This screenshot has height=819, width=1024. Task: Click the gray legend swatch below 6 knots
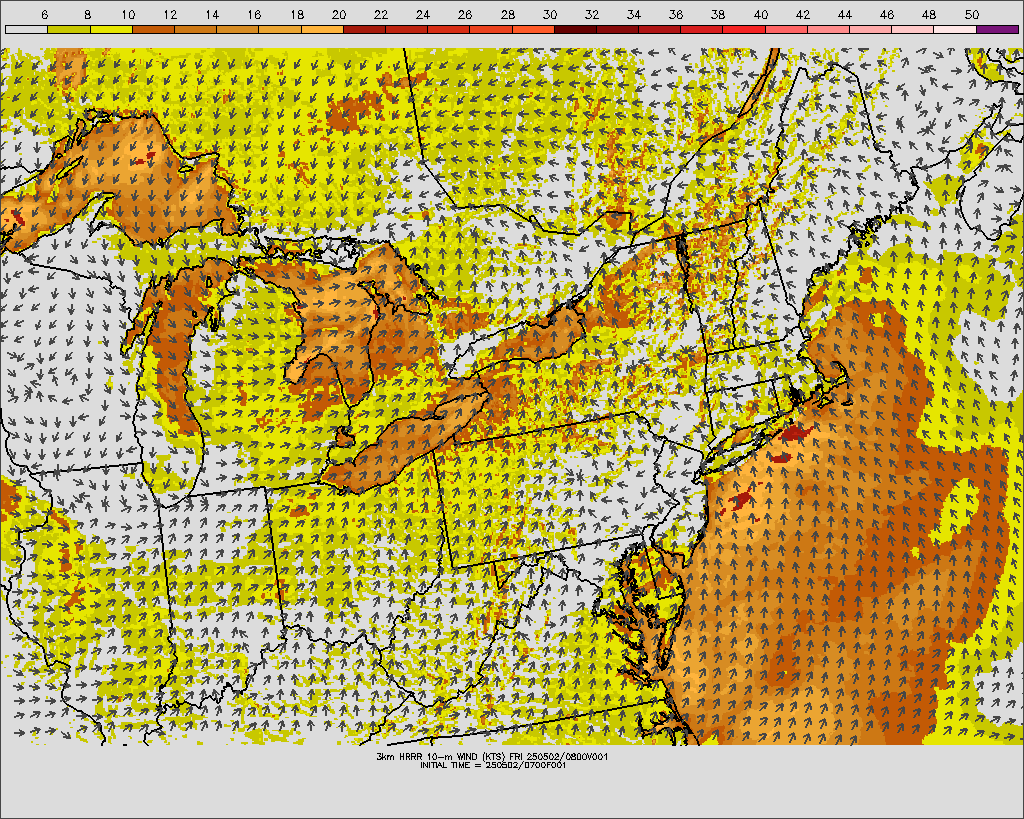(x=26, y=29)
